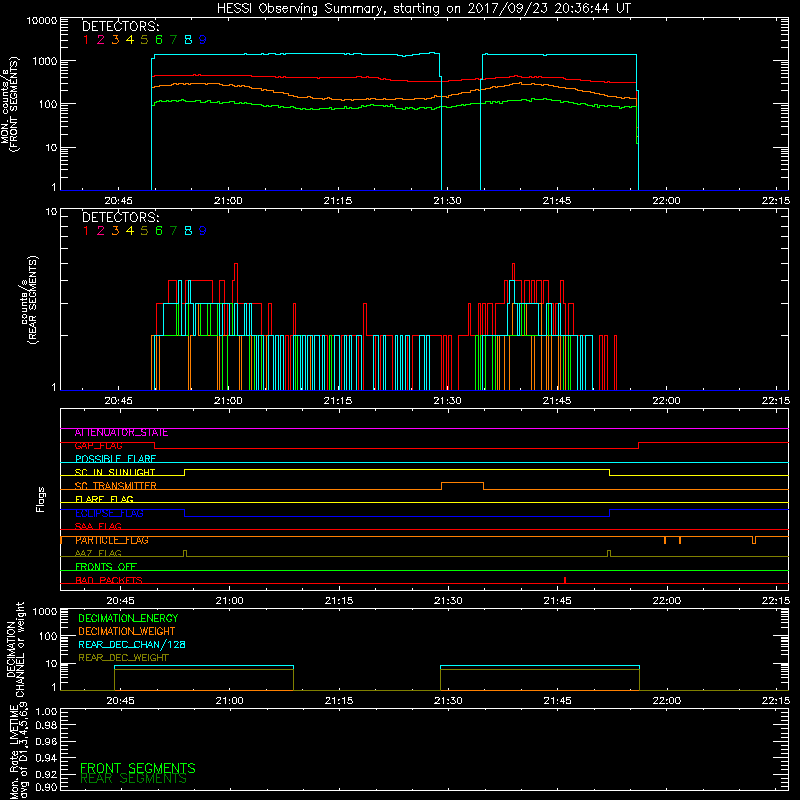
Task: Click the SC_TRANSMITTER flag label
Action: click(x=116, y=486)
